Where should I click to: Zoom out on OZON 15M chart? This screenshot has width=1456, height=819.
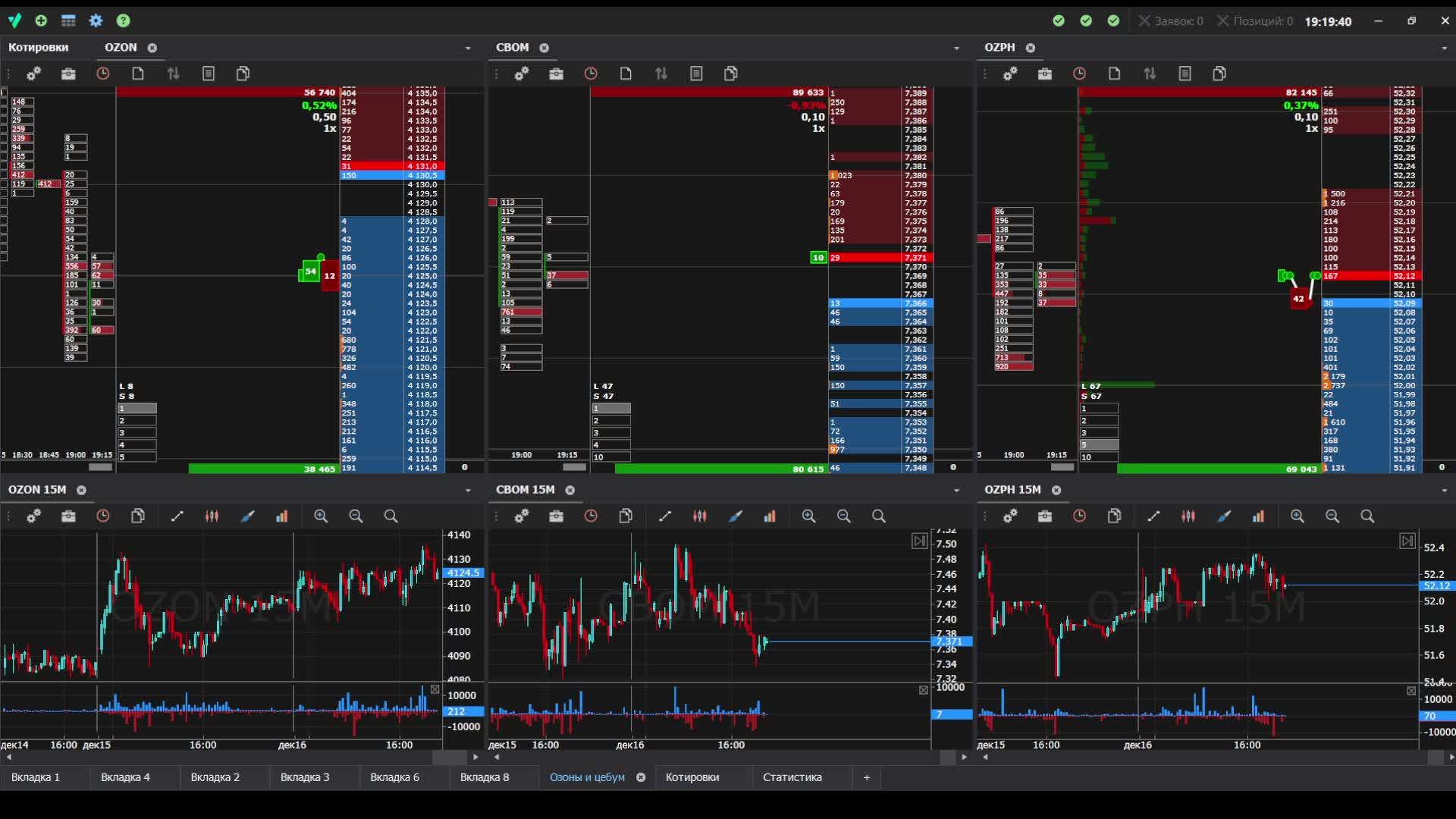point(356,516)
